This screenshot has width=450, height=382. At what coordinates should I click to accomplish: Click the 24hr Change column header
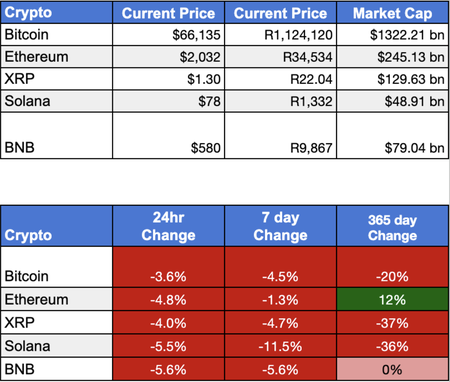coord(169,226)
